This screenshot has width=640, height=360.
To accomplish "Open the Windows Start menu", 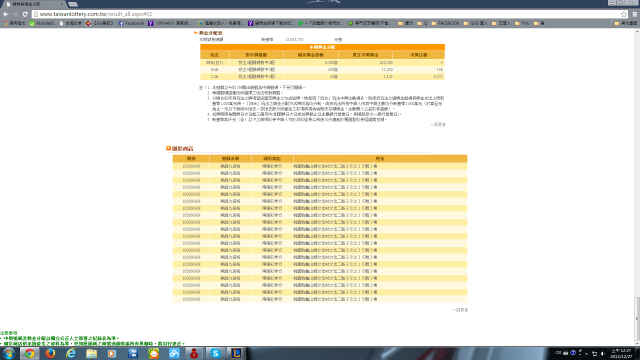I will tap(9, 353).
